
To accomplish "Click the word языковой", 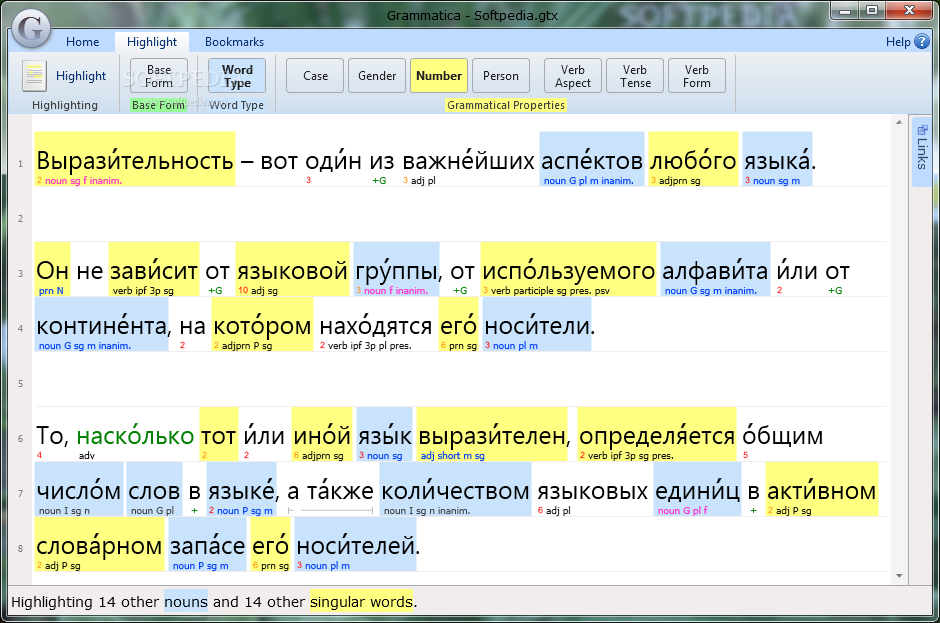I will point(293,271).
